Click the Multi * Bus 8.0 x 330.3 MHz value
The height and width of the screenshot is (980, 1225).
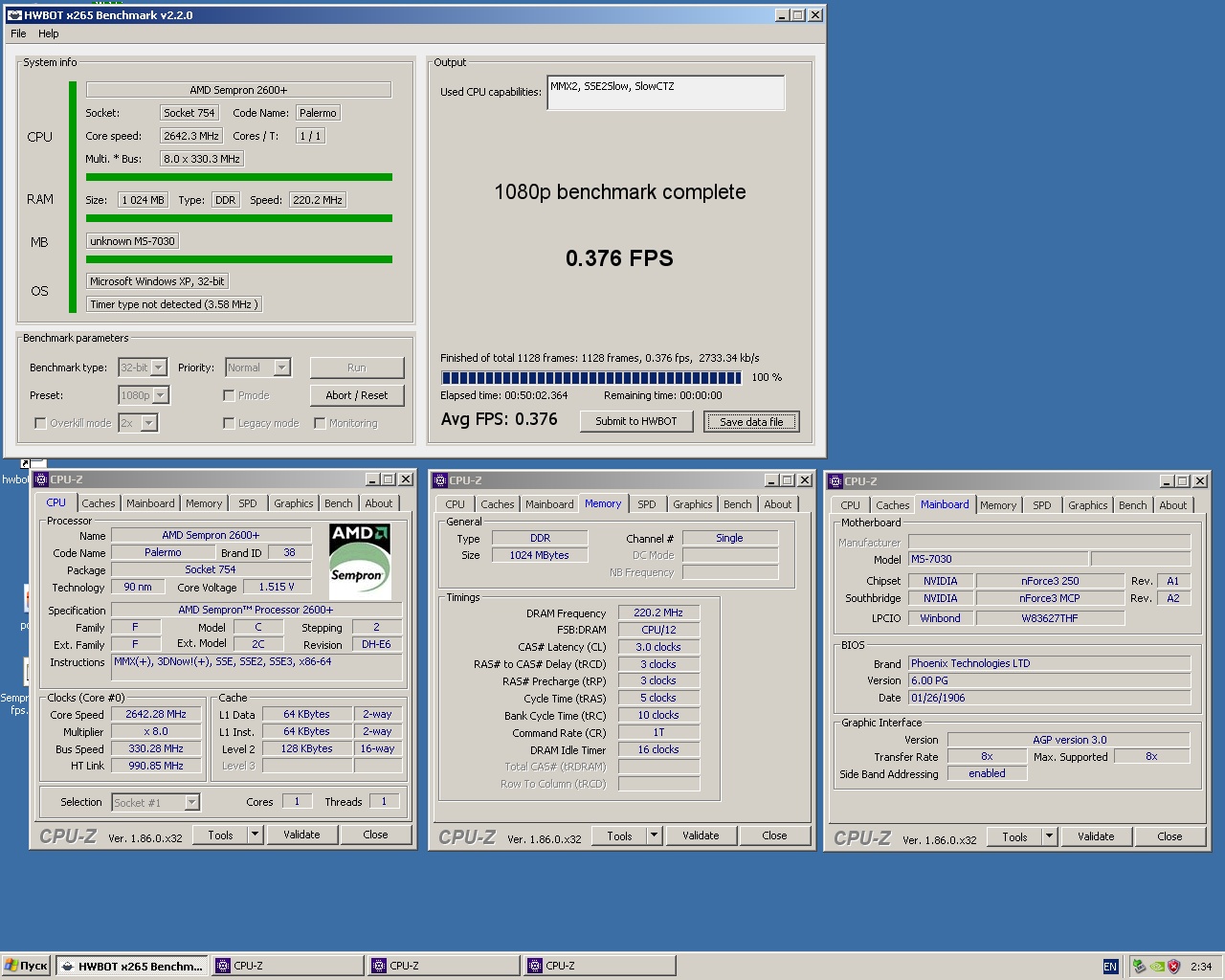[x=202, y=159]
